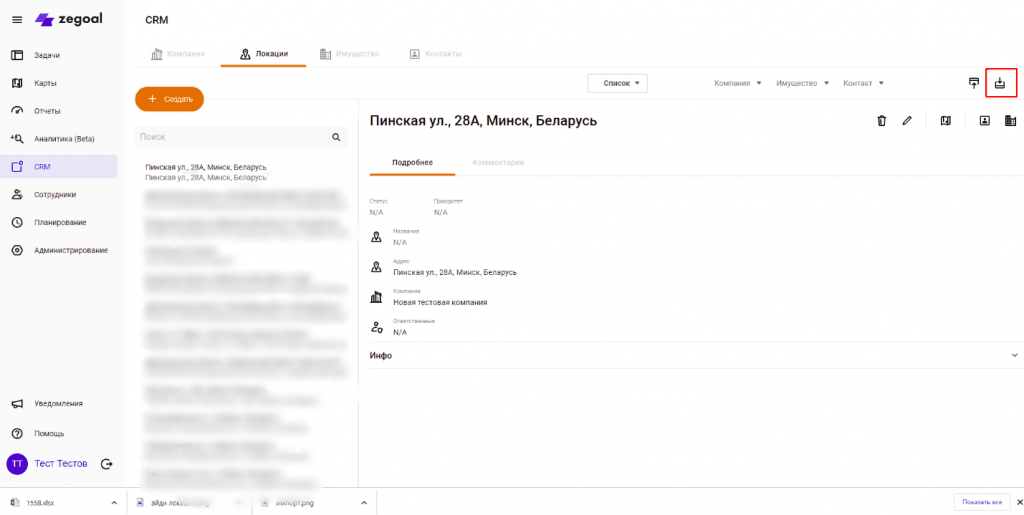Click the import upload icon in top toolbar
1024x515 pixels.
tap(973, 83)
